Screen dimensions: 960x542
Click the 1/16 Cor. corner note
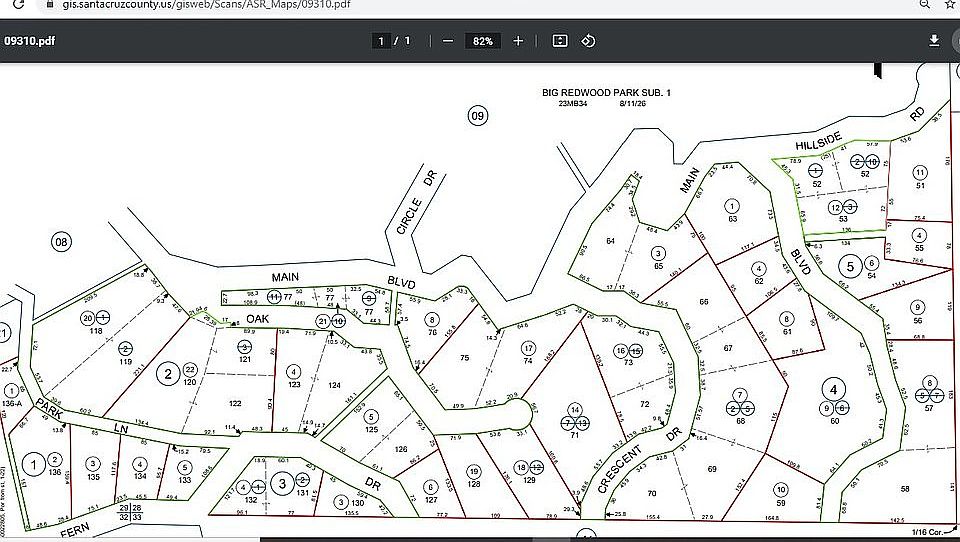[x=928, y=532]
